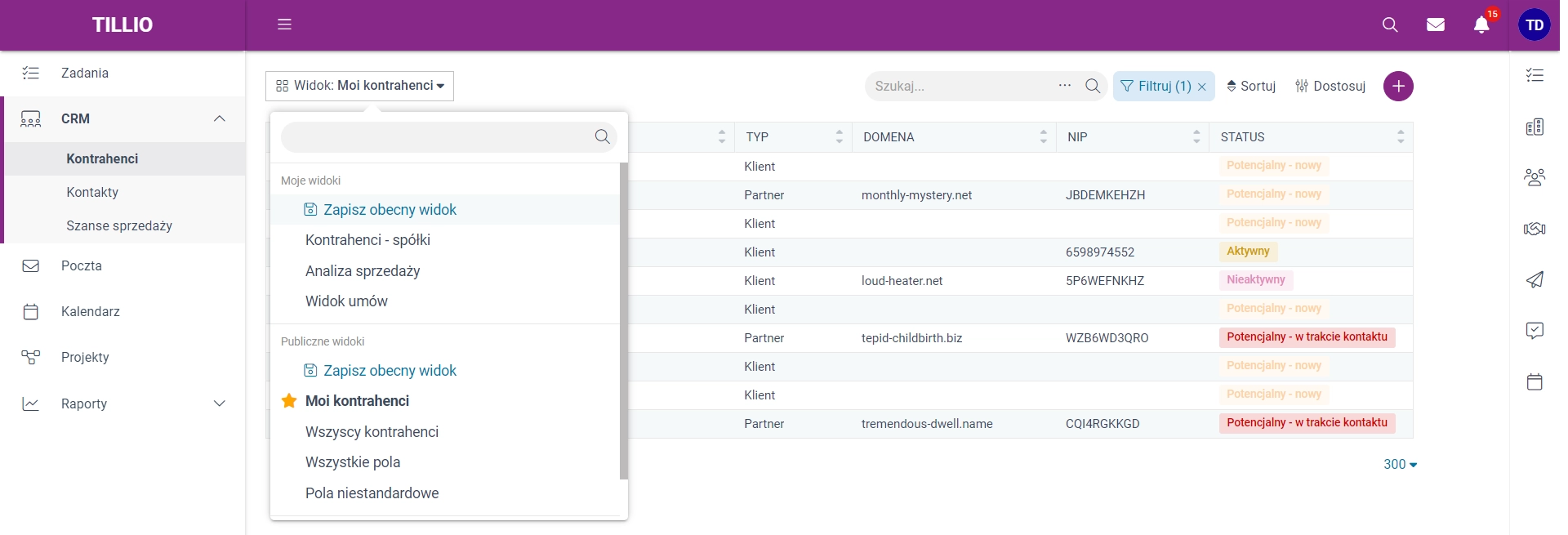Click the NIP value 6598974552

1100,252
